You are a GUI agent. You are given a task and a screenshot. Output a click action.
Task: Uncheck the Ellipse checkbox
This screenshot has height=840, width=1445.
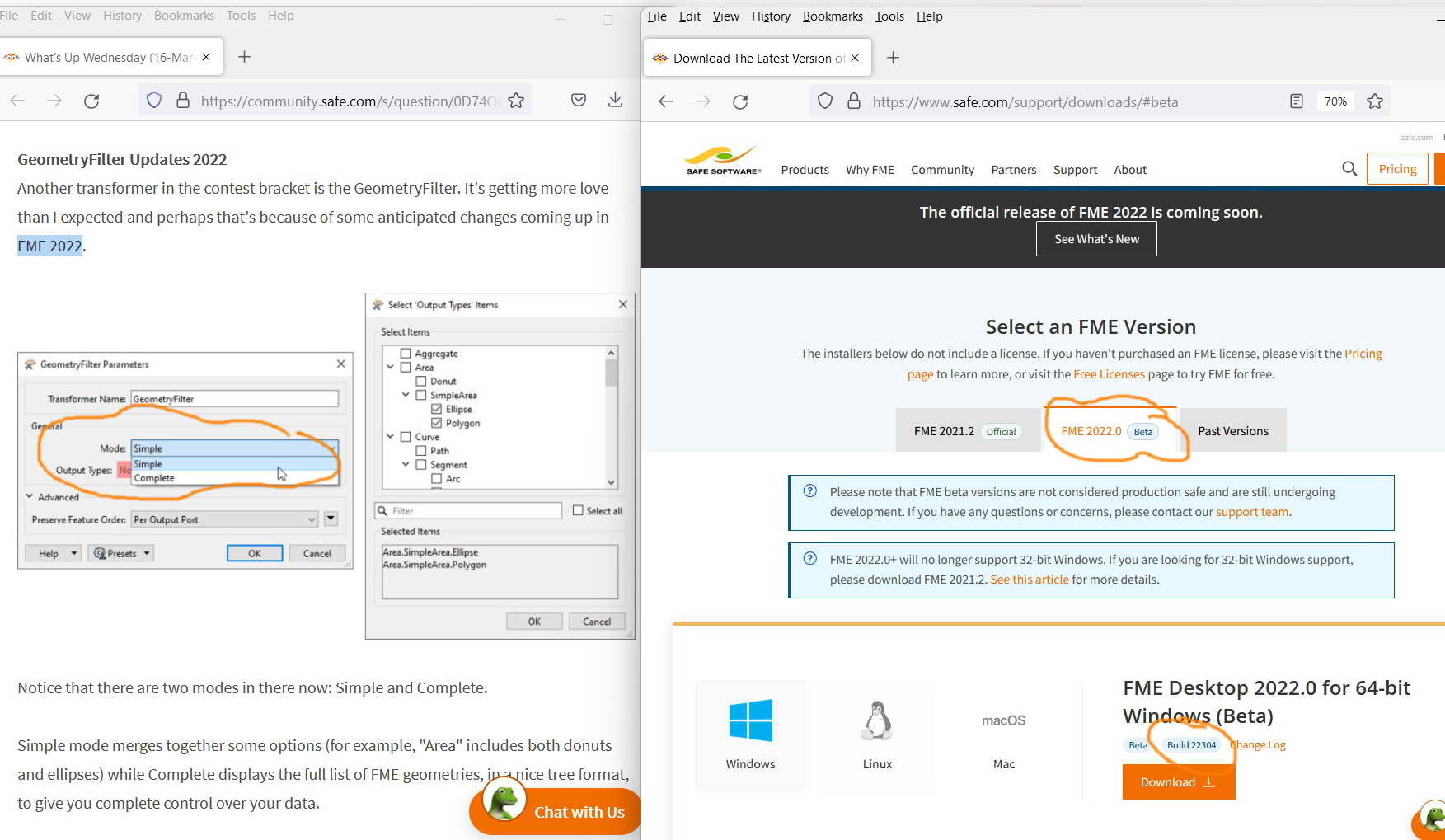click(437, 409)
